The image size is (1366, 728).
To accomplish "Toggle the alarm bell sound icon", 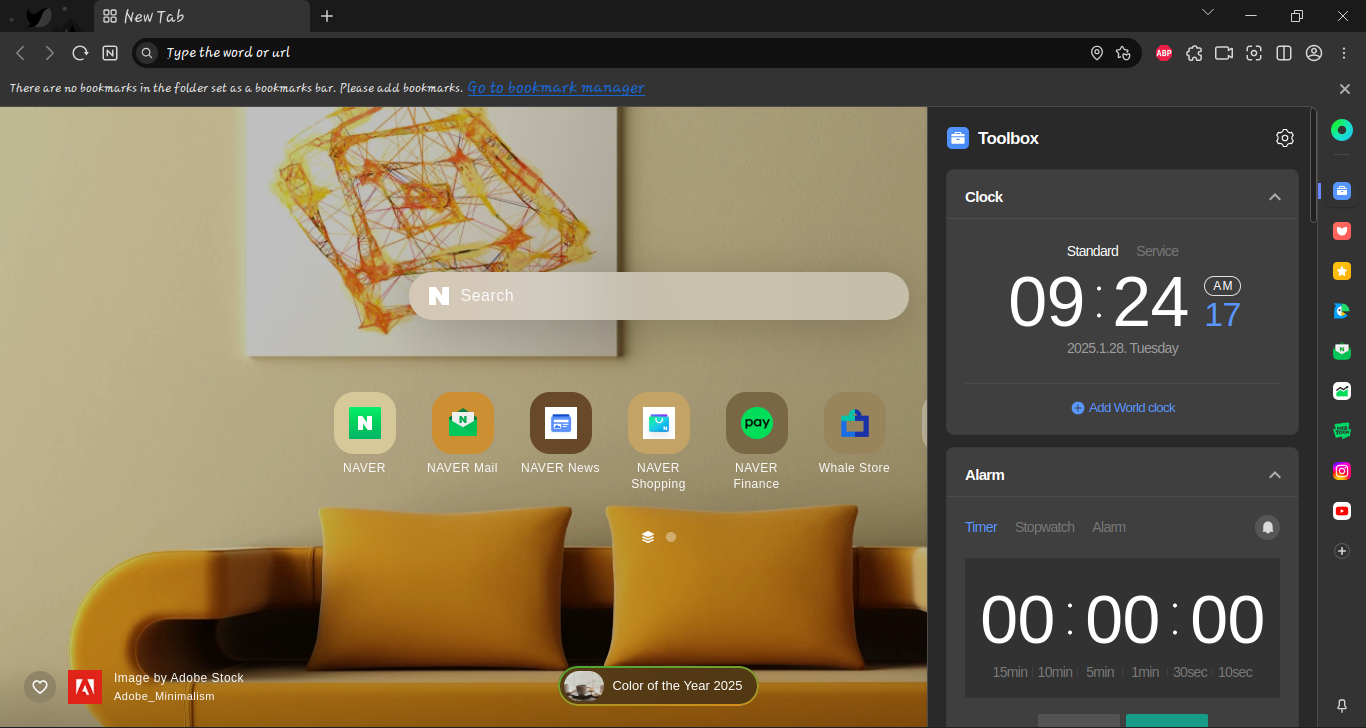I will coord(1267,527).
